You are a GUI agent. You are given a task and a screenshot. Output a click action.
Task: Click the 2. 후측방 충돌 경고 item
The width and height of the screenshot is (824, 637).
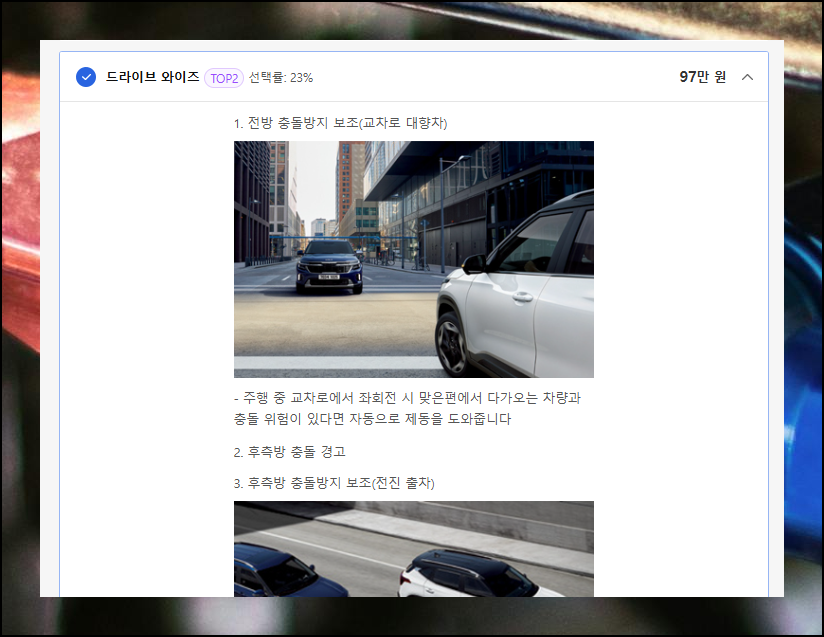pos(290,452)
